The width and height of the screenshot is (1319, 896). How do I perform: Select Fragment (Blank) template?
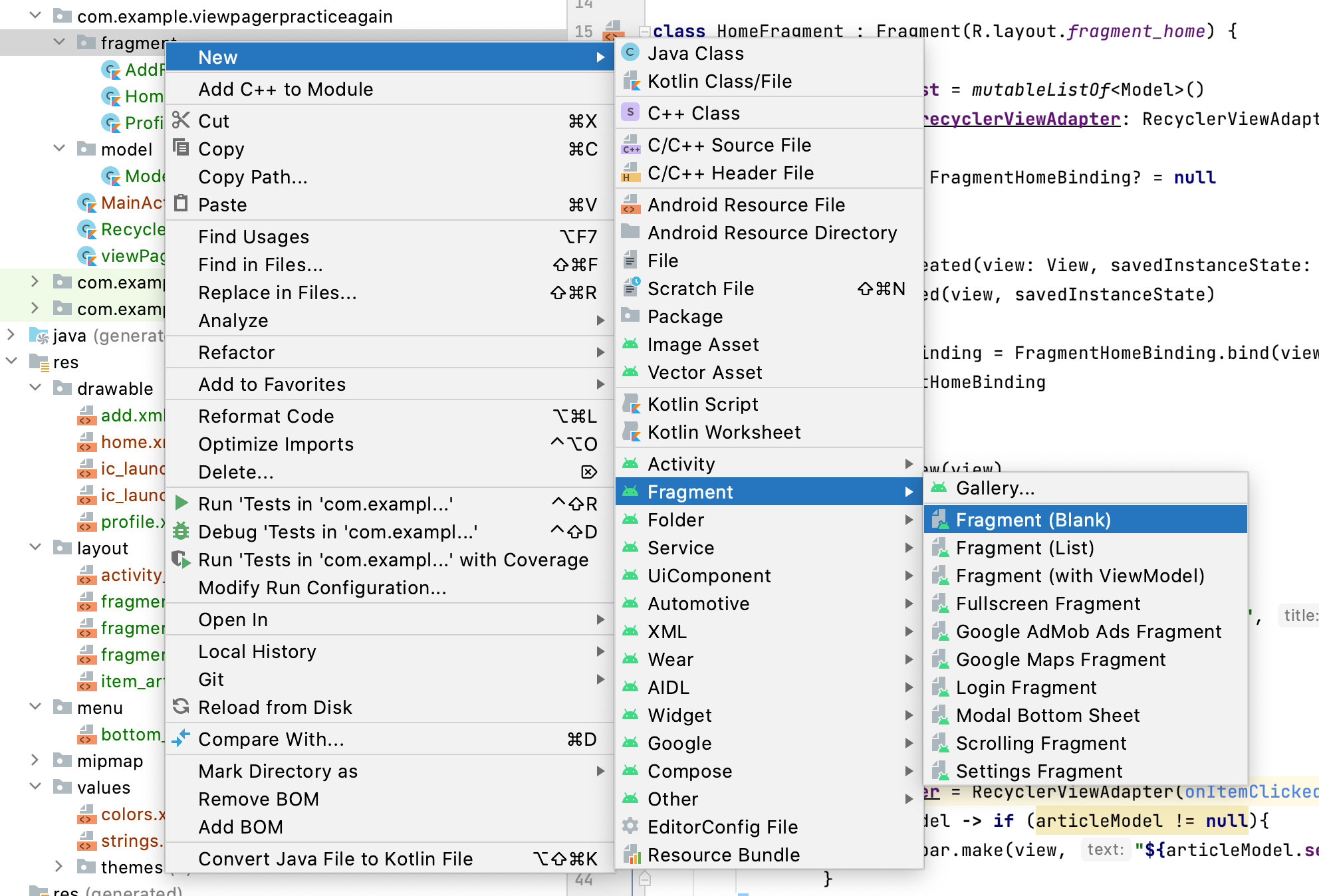(x=1032, y=520)
